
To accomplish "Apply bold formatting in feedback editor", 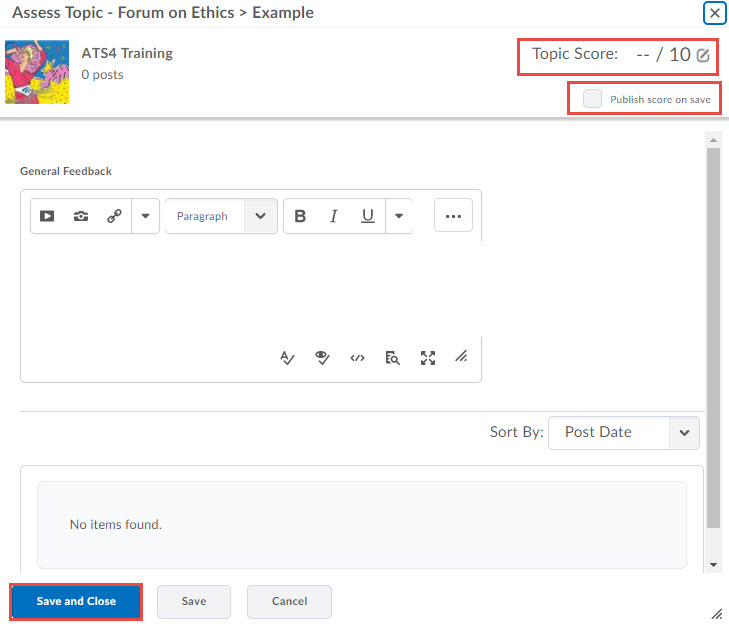I will pos(300,216).
